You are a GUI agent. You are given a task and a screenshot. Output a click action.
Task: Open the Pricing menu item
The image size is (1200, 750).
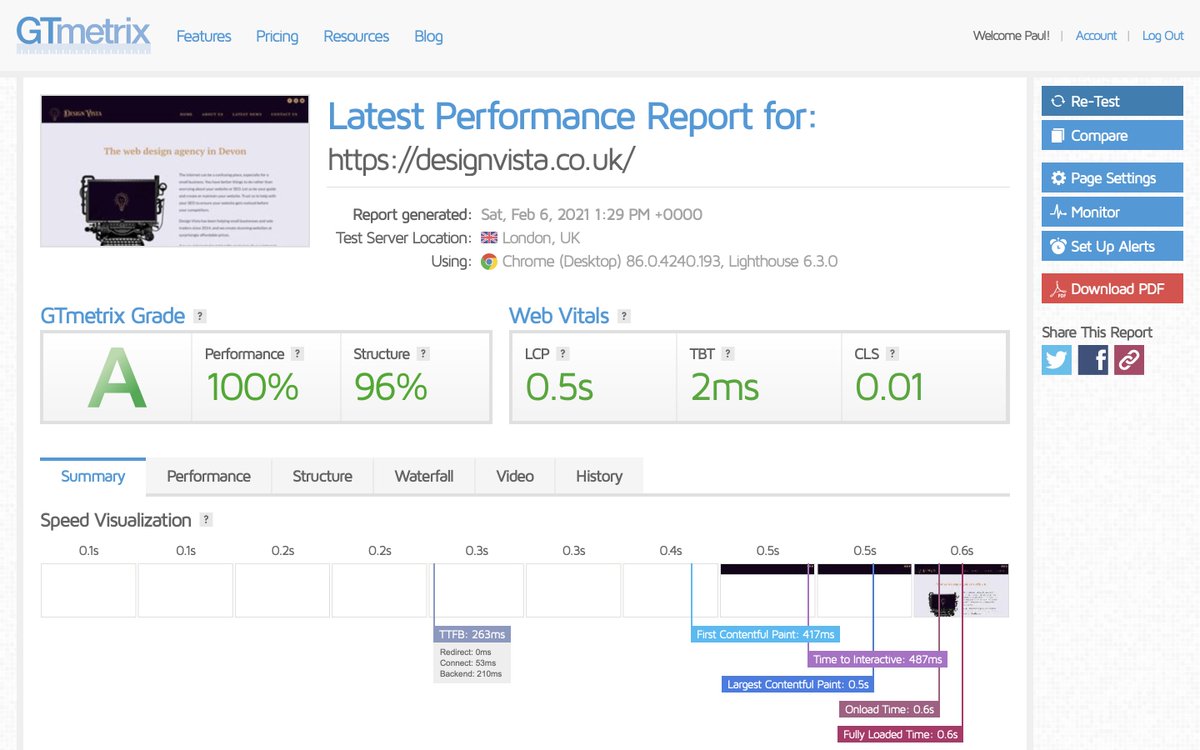click(276, 36)
